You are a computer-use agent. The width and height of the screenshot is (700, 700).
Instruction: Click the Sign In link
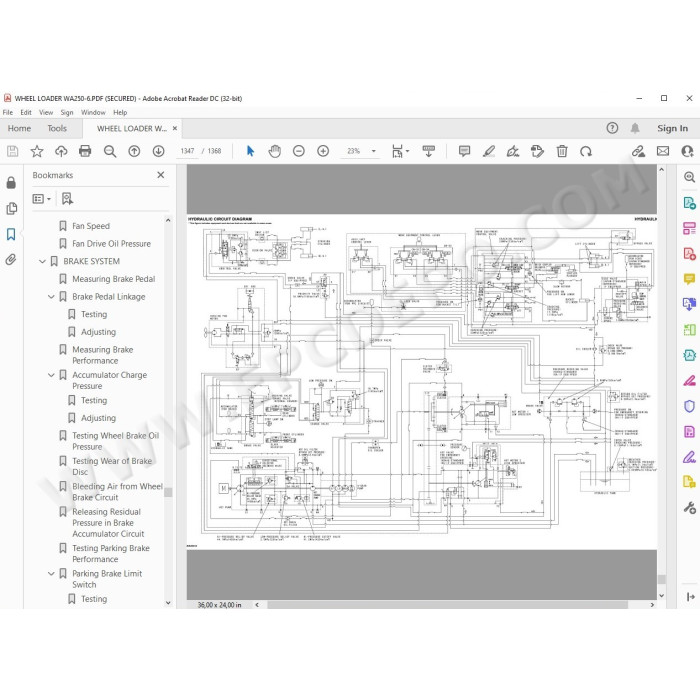click(672, 129)
